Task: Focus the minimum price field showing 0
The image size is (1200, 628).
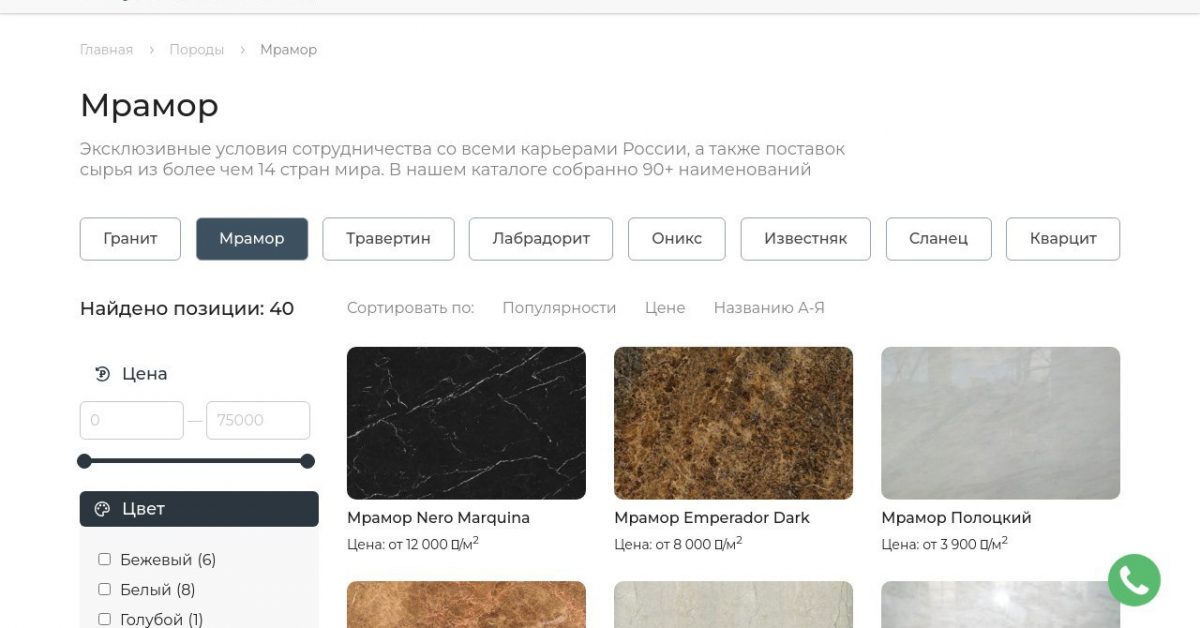Action: click(x=132, y=420)
